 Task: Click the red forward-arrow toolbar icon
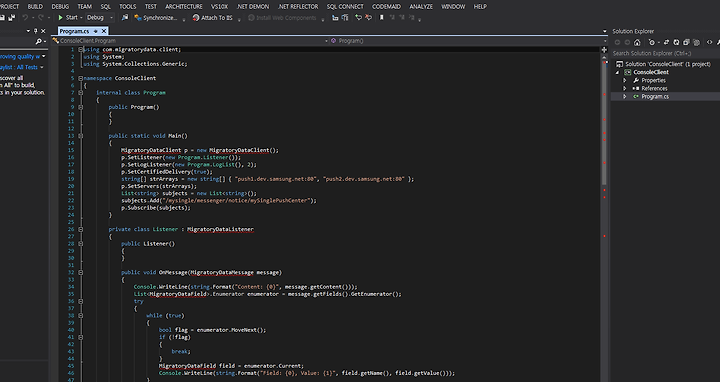pyautogui.click(x=368, y=18)
